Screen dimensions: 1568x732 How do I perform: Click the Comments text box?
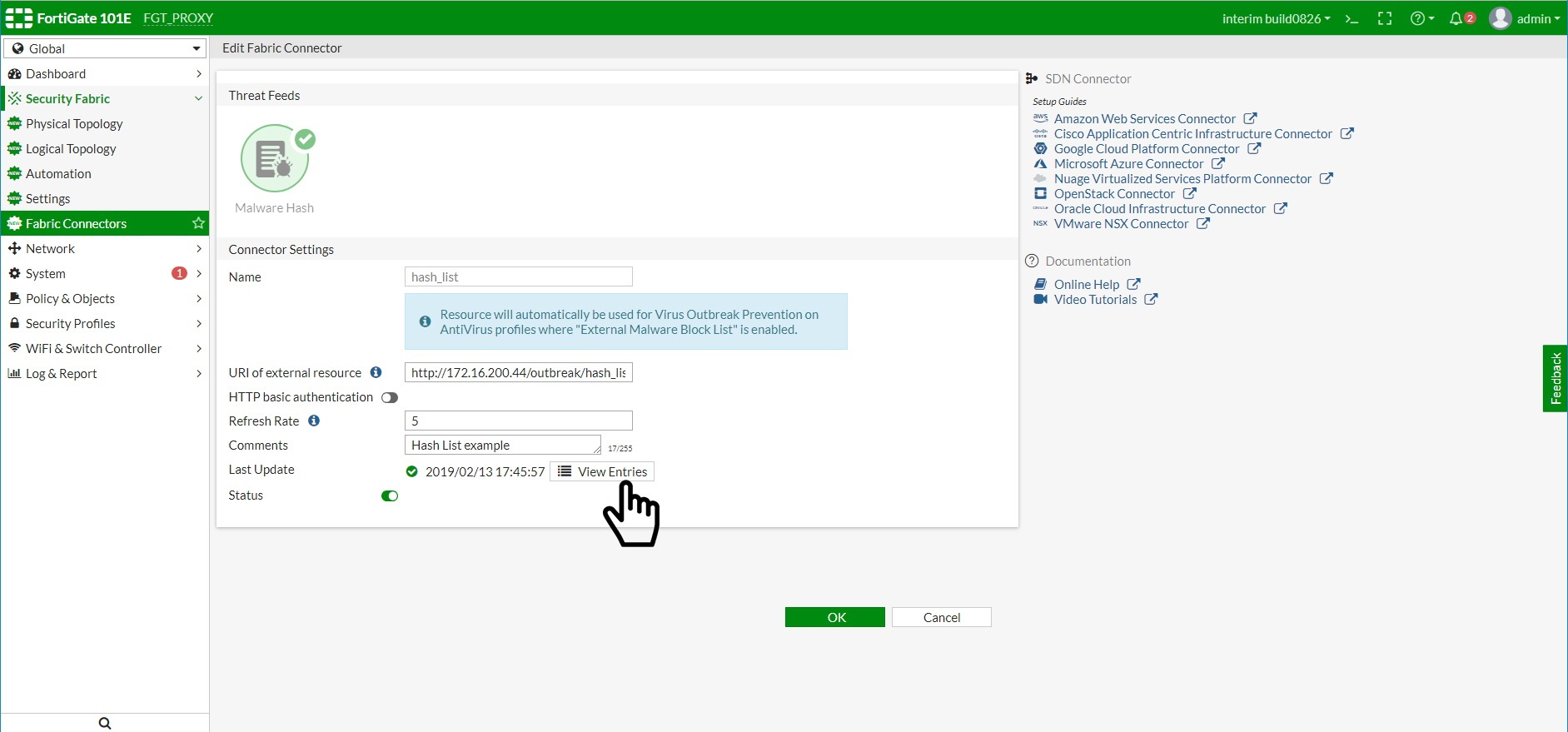(503, 445)
